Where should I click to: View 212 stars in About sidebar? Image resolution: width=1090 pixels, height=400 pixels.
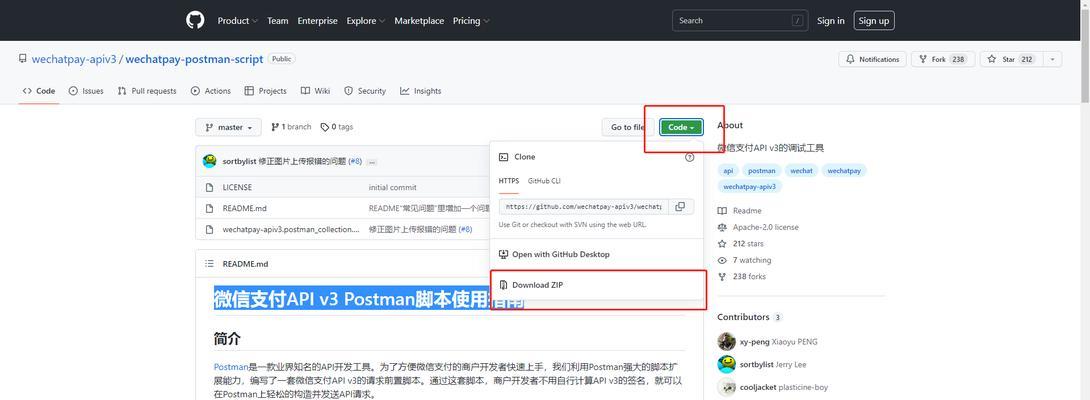[740, 243]
